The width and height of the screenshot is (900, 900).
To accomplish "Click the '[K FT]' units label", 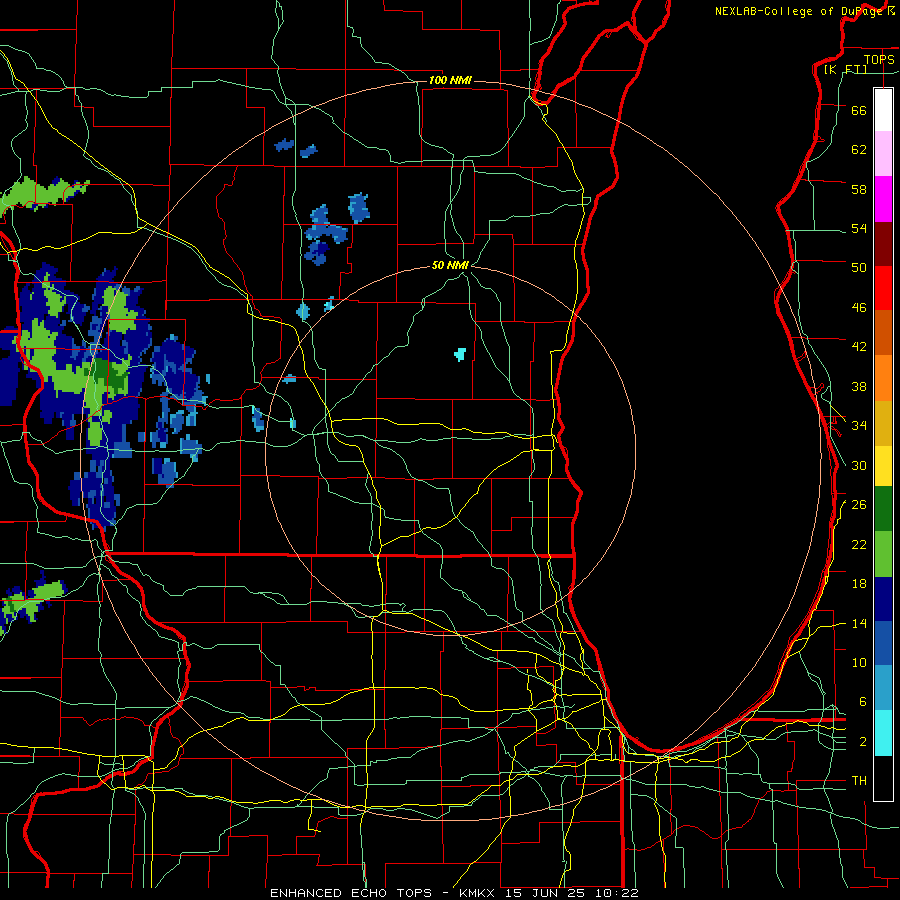I will click(x=845, y=69).
